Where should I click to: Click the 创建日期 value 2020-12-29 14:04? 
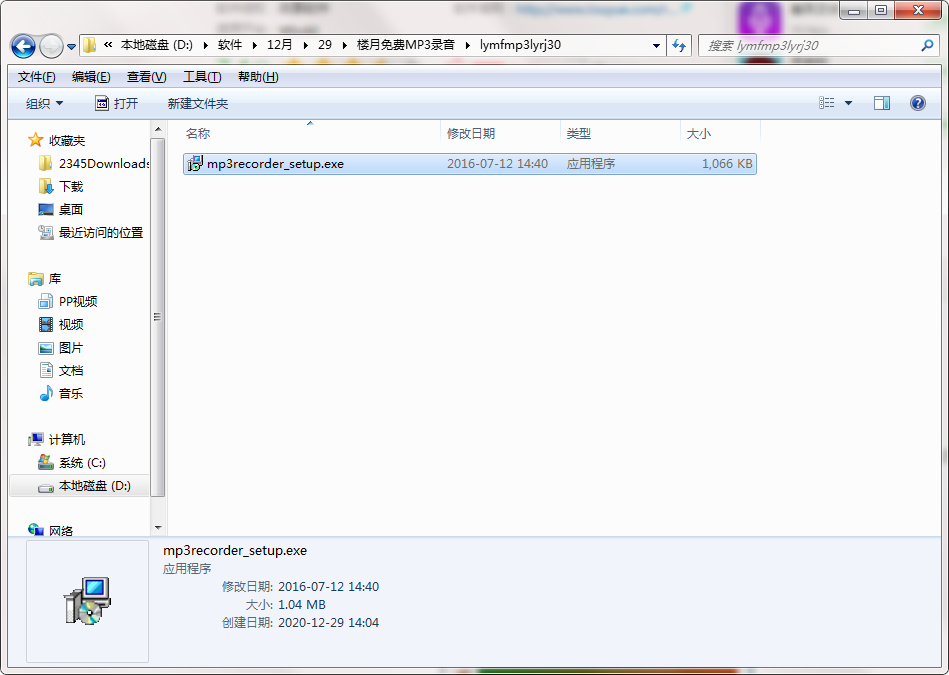click(x=329, y=622)
